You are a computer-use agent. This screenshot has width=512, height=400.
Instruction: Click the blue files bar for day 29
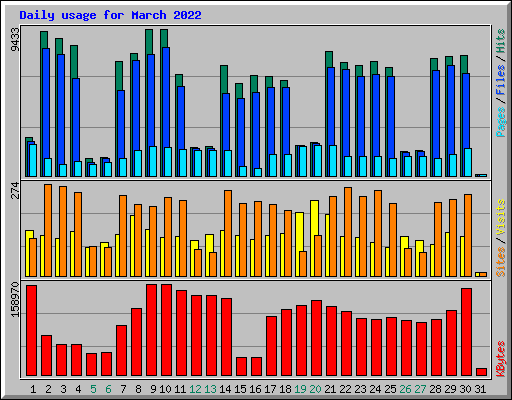click(451, 110)
